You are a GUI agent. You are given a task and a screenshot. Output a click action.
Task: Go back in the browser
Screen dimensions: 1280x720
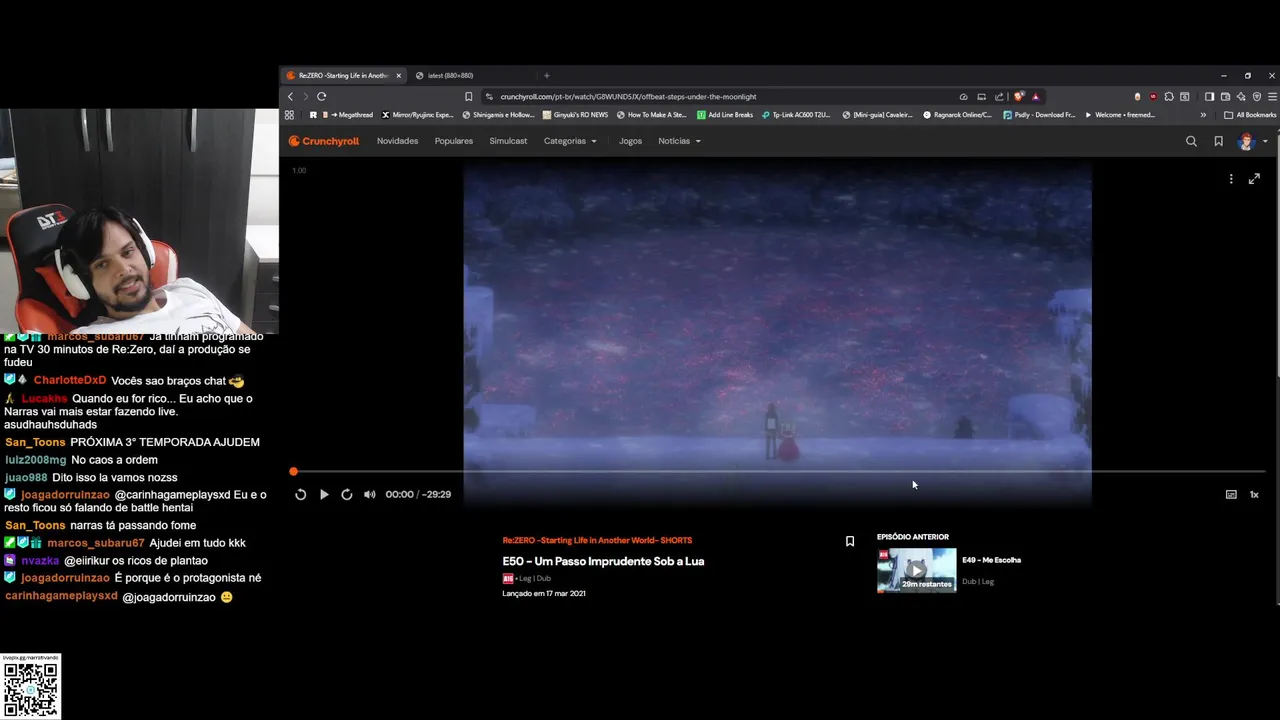pos(290,96)
